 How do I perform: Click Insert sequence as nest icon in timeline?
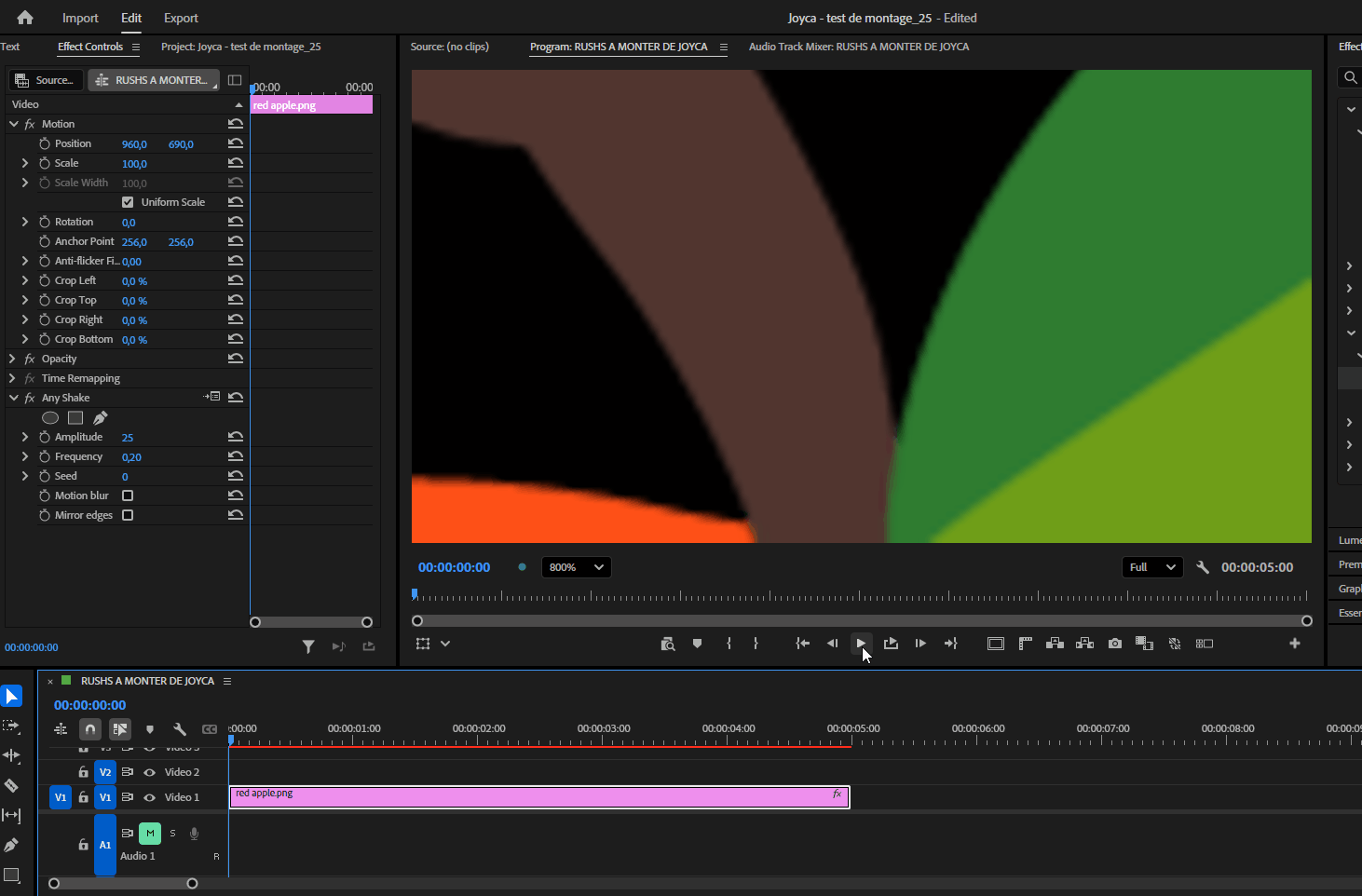click(x=61, y=729)
